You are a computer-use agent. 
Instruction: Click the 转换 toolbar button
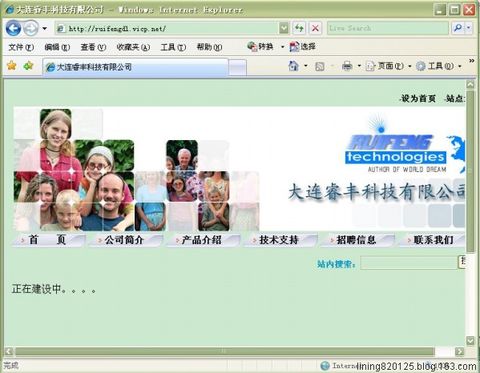(260, 47)
